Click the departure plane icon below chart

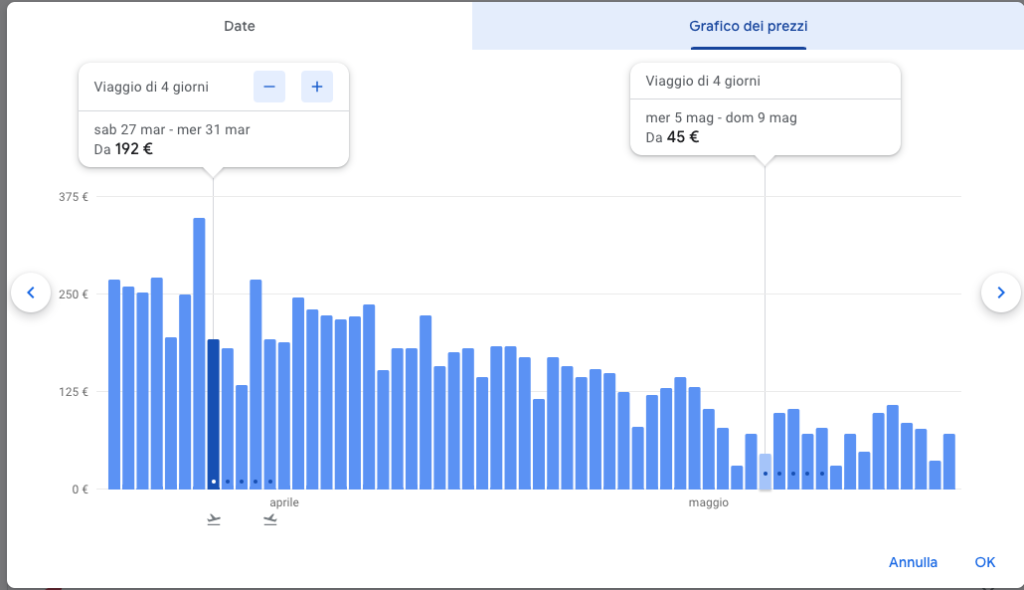[214, 520]
